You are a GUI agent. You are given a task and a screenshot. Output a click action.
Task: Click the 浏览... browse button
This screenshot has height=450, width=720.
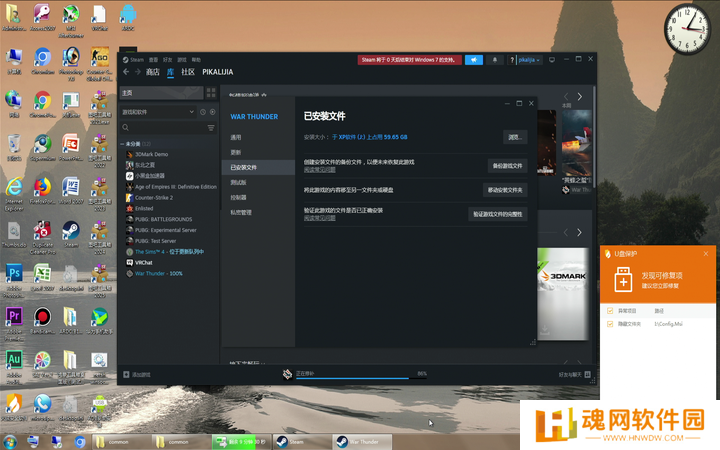(x=515, y=137)
